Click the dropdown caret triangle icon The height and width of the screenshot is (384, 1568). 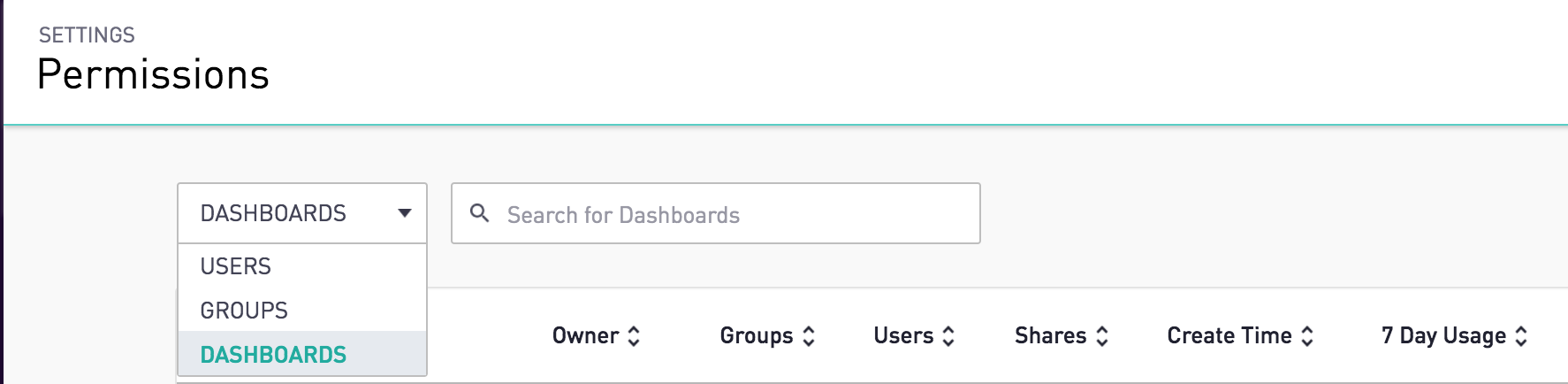(405, 213)
